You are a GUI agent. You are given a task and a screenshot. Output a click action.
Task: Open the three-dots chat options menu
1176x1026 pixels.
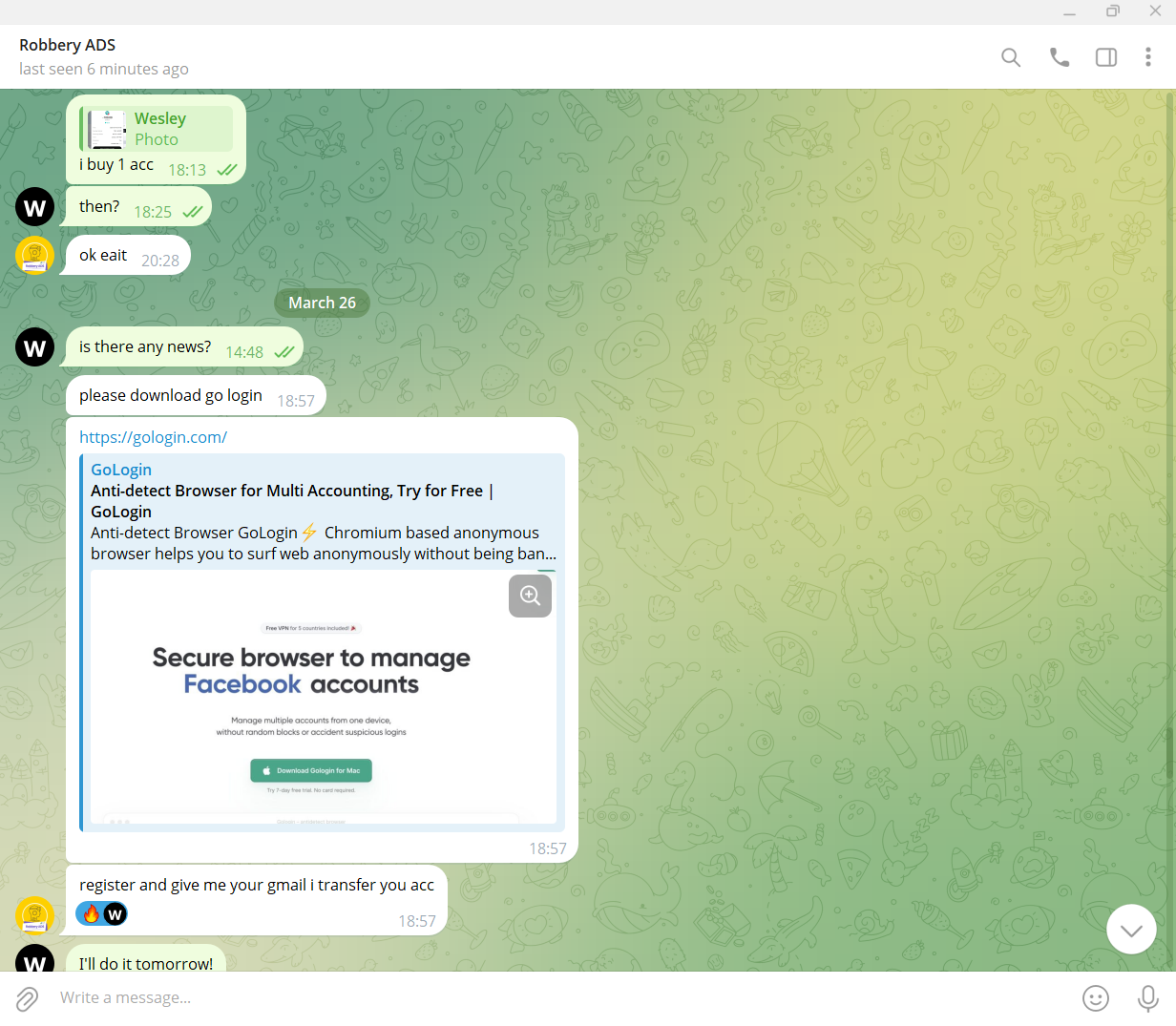click(1147, 57)
